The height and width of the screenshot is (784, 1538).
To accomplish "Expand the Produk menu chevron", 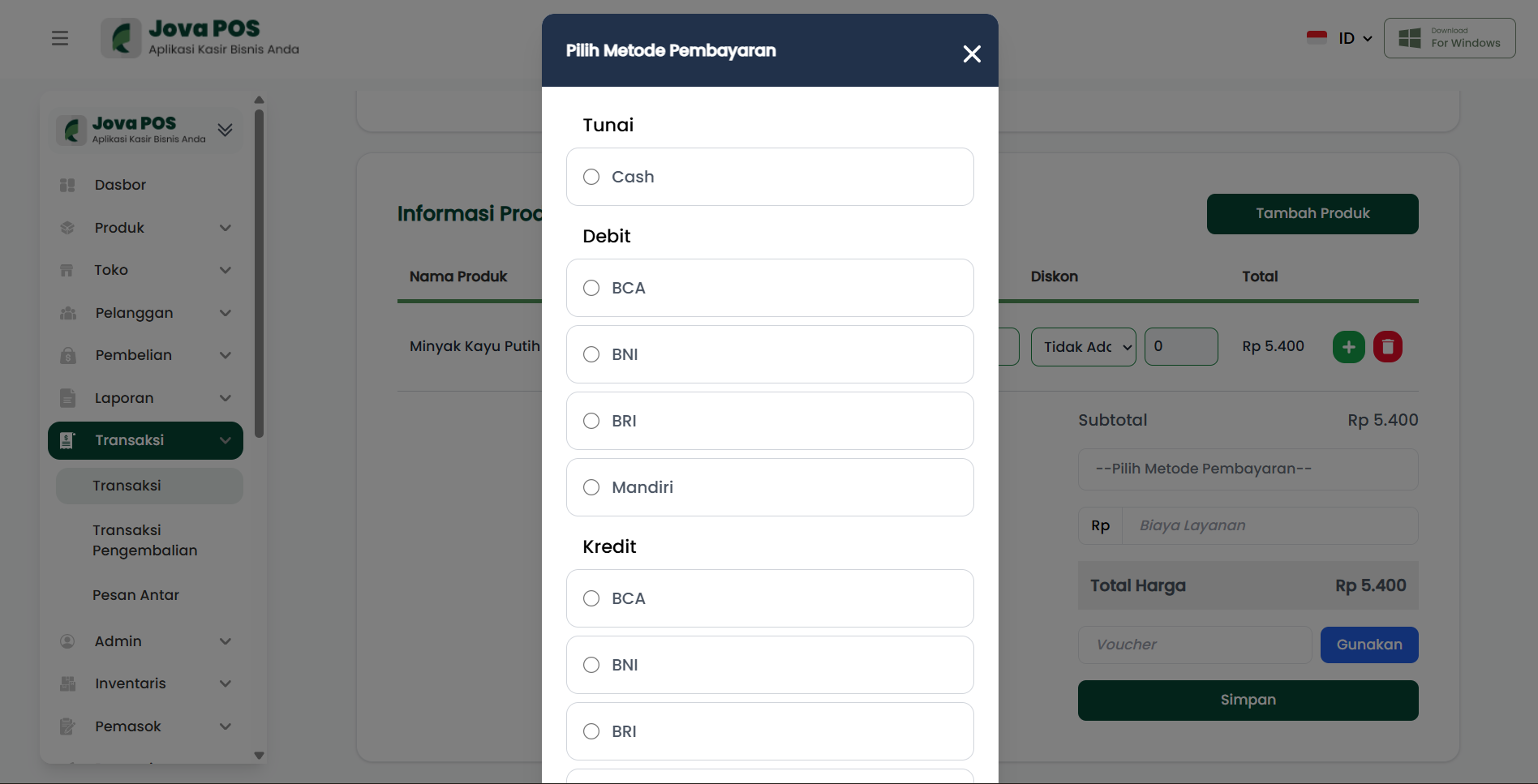I will point(226,228).
